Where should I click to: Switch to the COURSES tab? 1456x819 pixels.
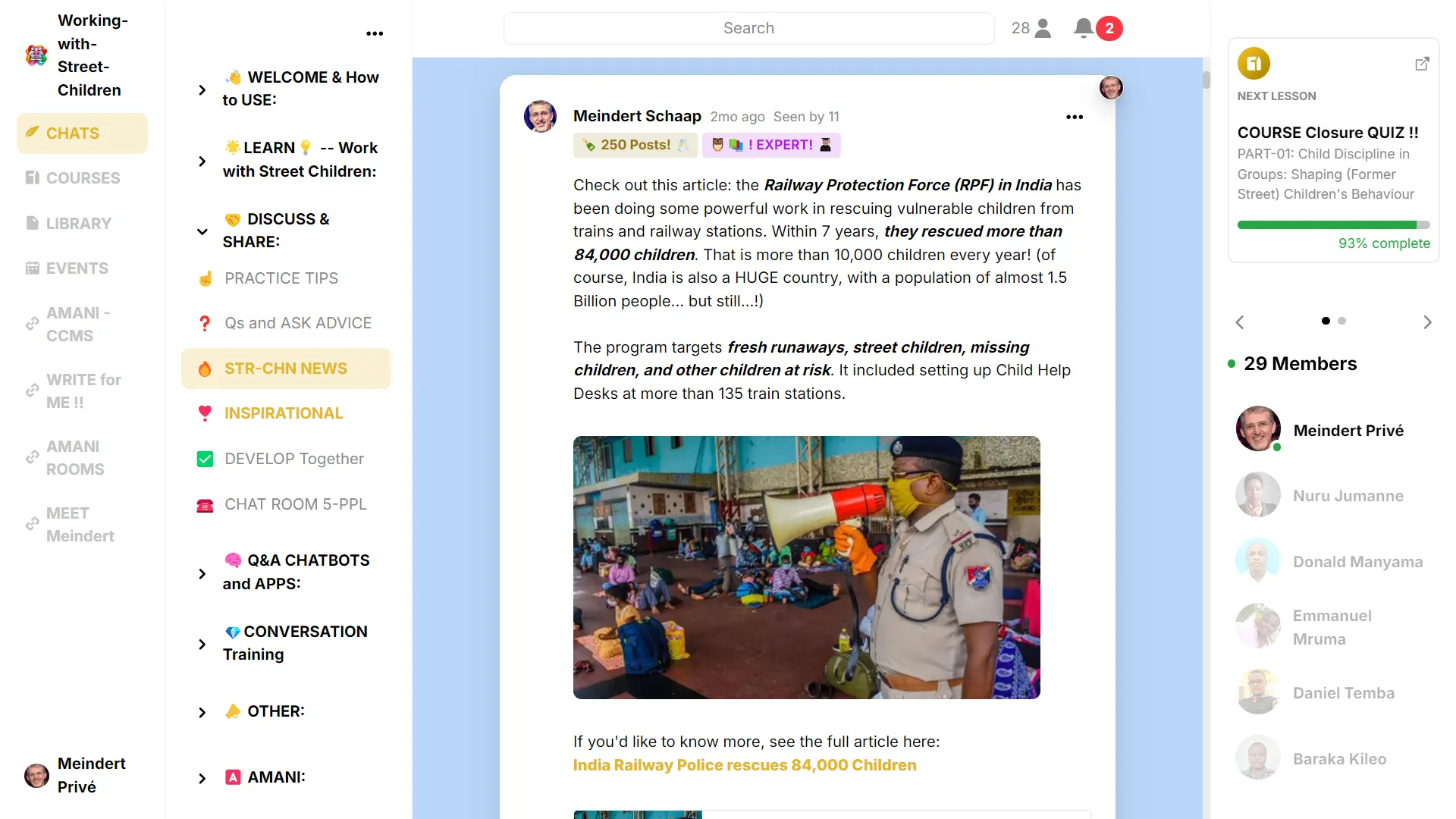[x=82, y=178]
